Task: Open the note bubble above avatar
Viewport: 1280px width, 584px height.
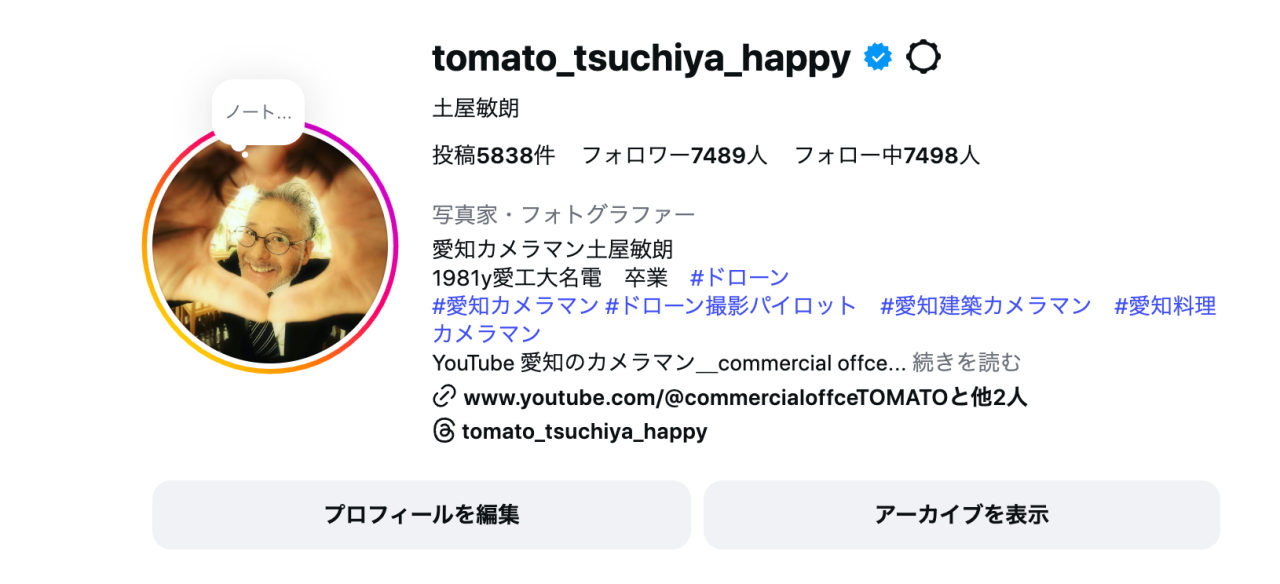Action: point(258,112)
